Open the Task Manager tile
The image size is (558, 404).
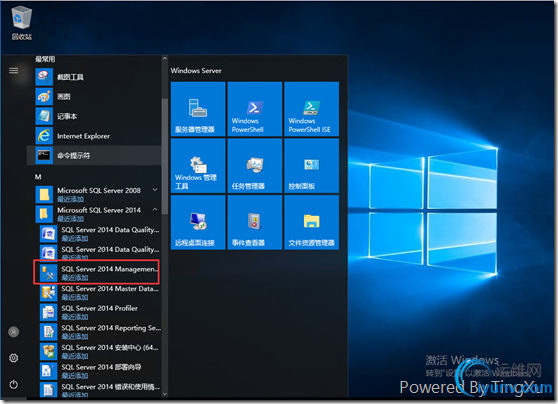pos(255,166)
